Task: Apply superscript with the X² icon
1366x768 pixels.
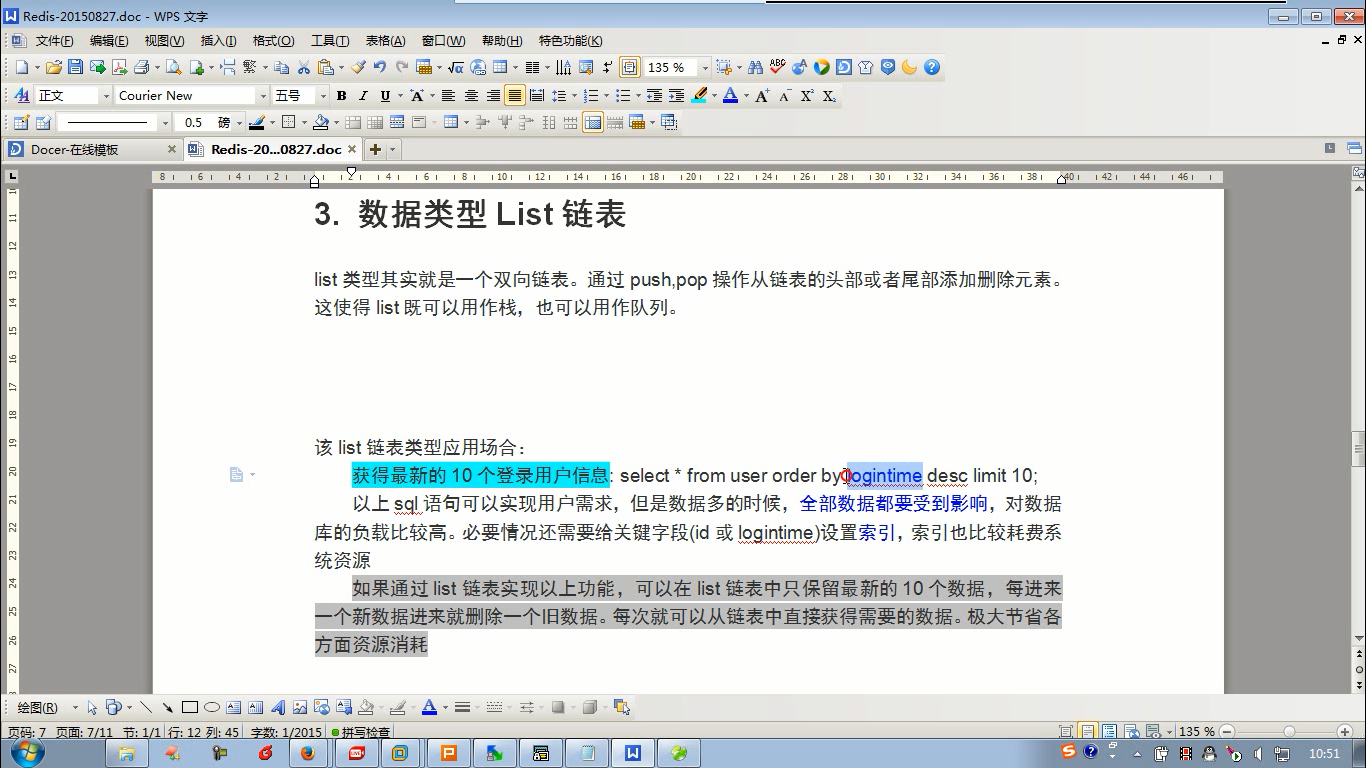Action: coord(807,96)
